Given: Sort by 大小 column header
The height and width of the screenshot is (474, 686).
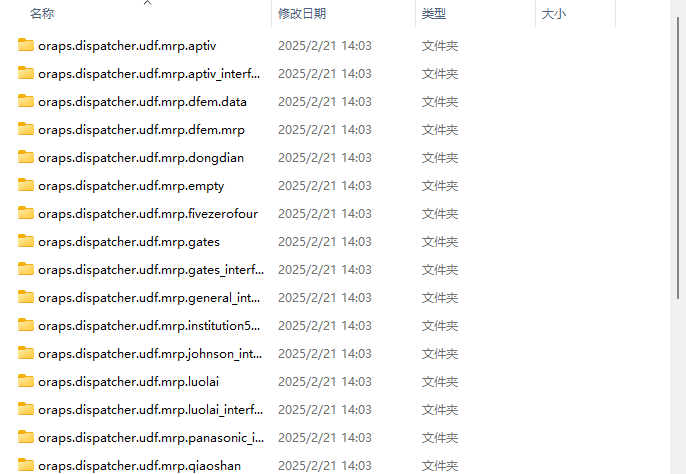Looking at the screenshot, I should click(x=553, y=14).
